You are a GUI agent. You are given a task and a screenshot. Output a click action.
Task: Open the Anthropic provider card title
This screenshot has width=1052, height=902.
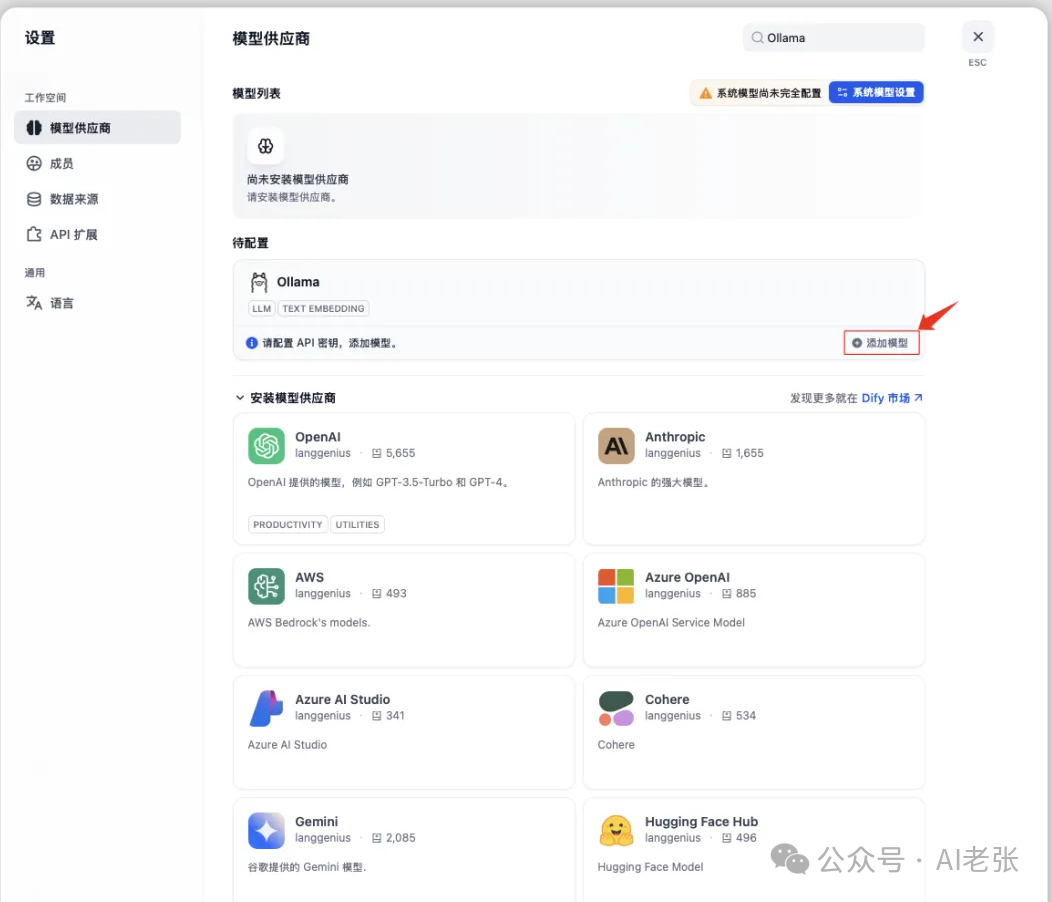click(675, 437)
